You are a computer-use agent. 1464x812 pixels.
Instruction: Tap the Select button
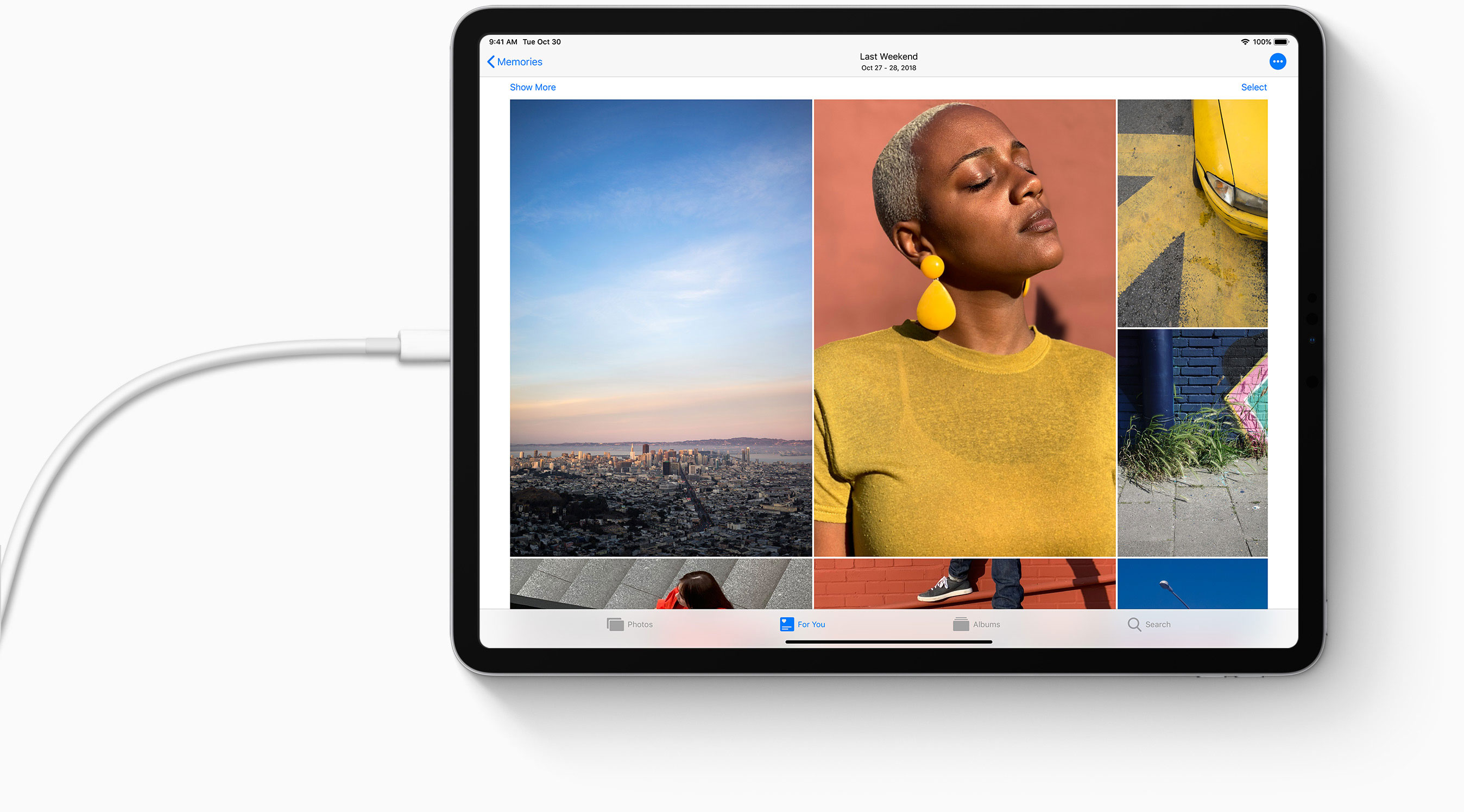click(x=1254, y=87)
